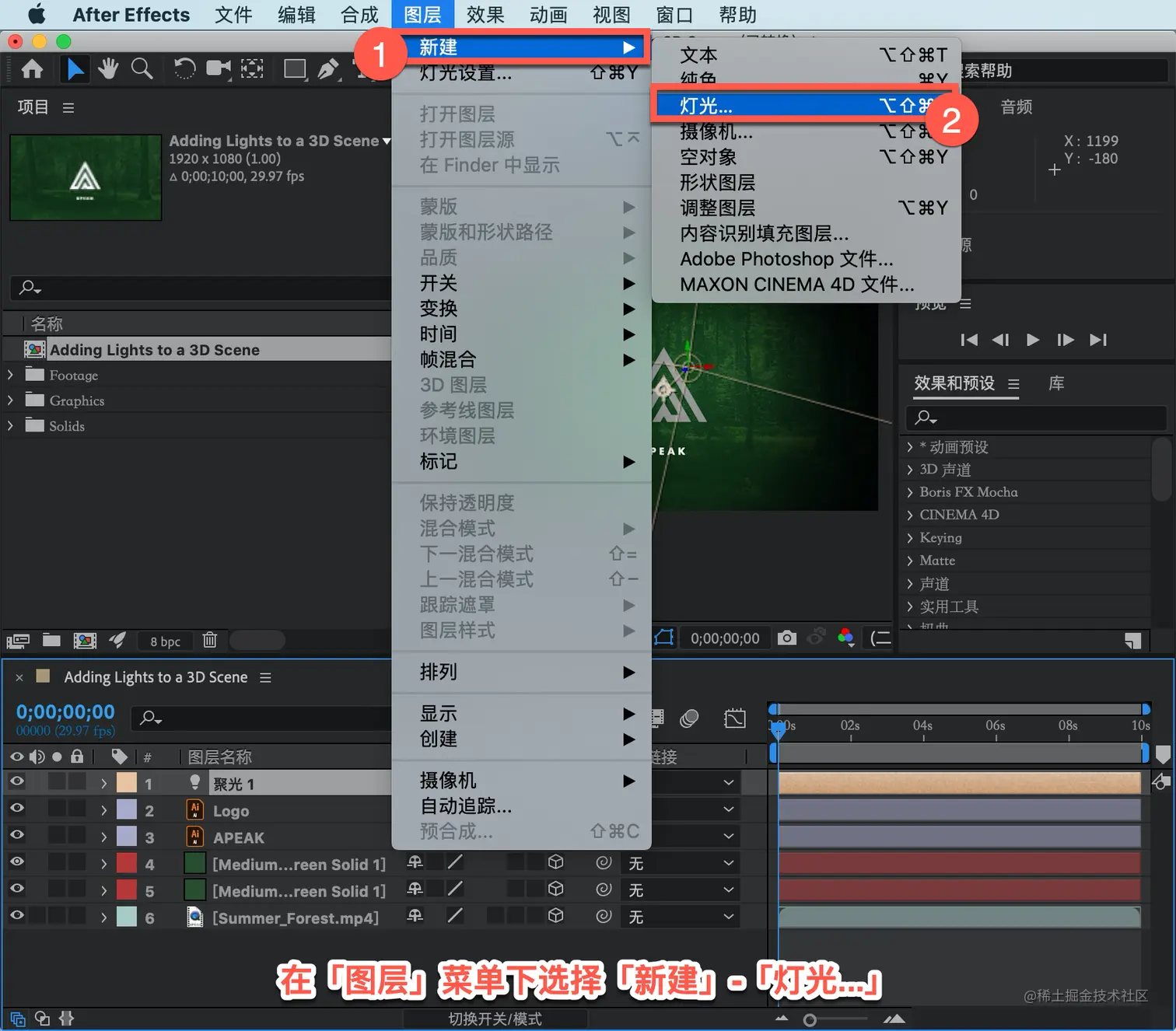Click the New Composition icon in Project panel
Viewport: 1176px width, 1031px height.
click(85, 641)
